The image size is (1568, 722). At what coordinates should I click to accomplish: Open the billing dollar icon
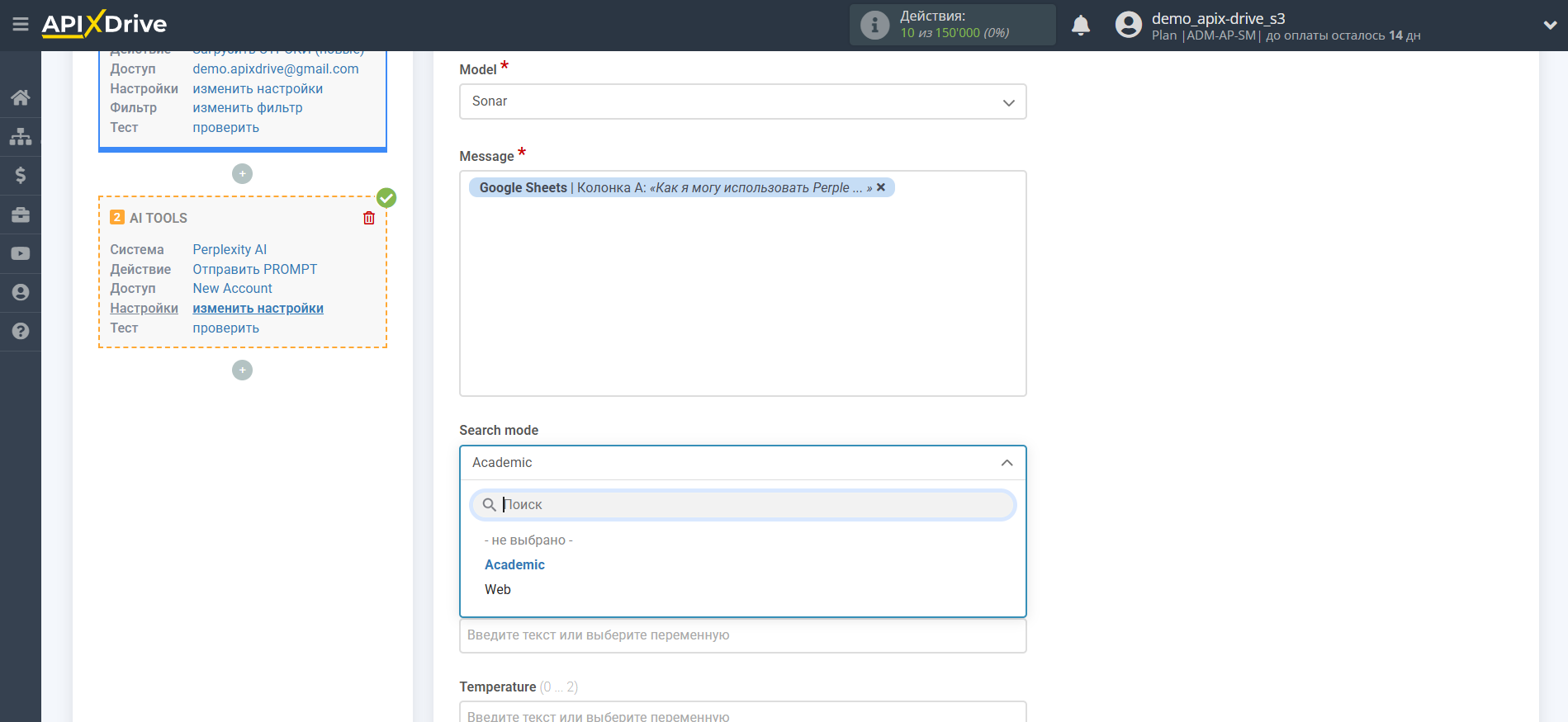[21, 175]
